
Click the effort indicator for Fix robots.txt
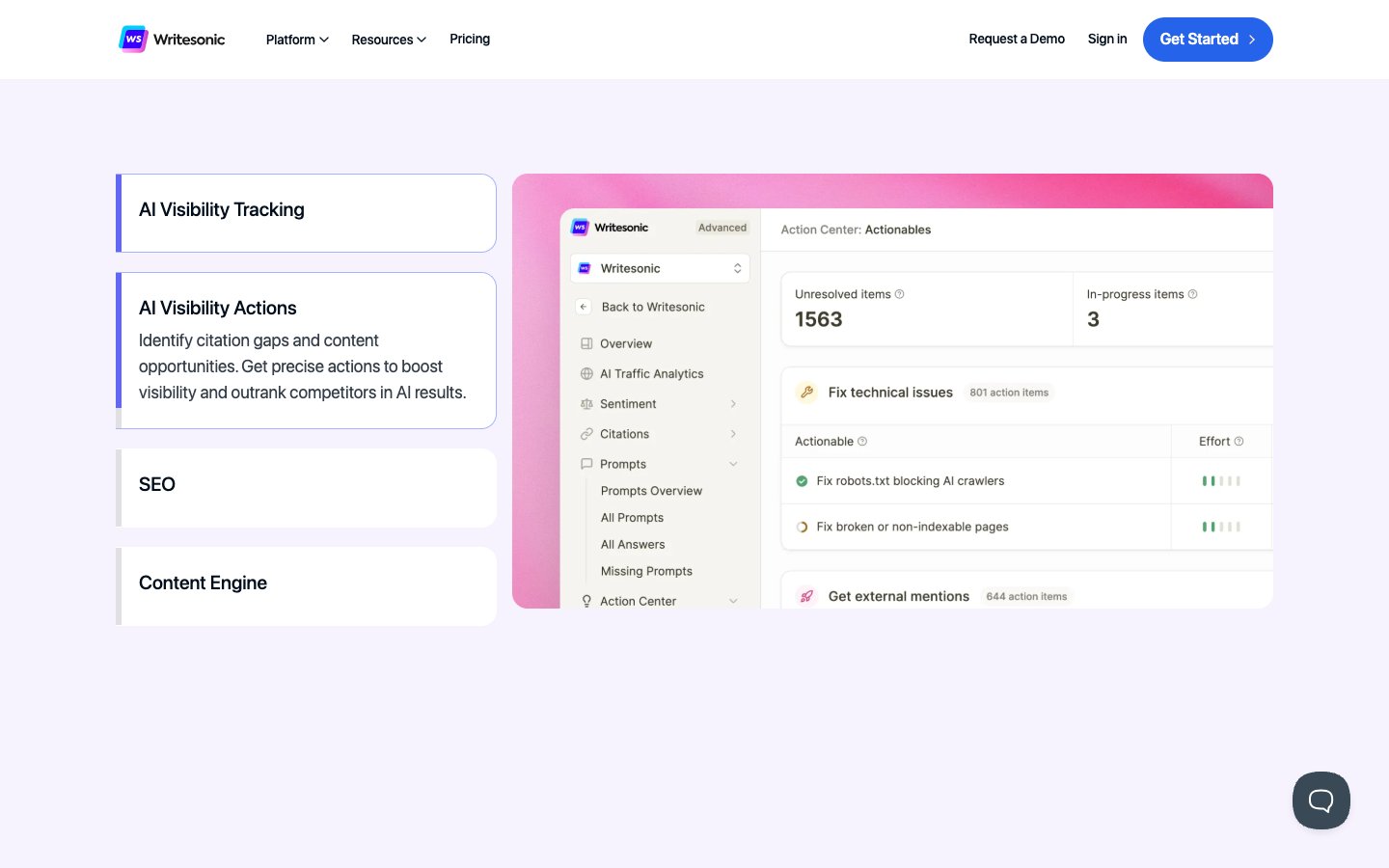click(1220, 481)
